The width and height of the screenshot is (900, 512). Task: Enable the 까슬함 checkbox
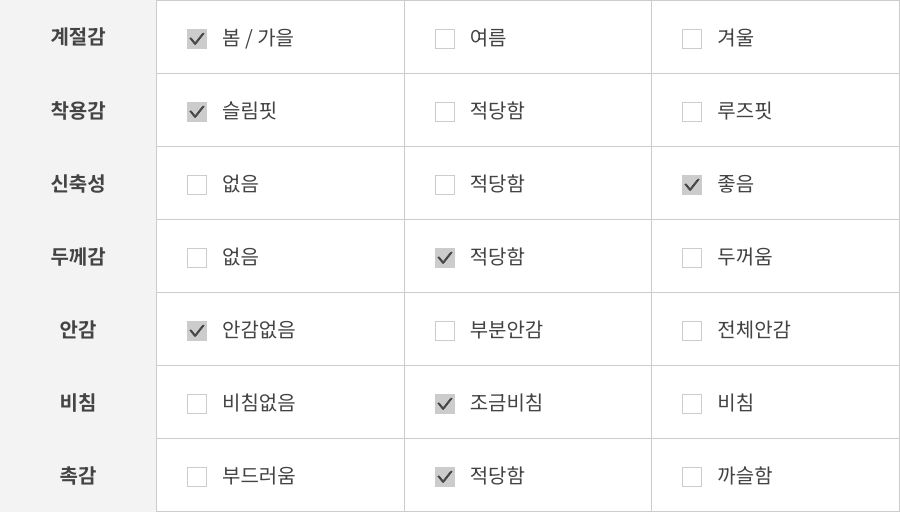click(692, 477)
